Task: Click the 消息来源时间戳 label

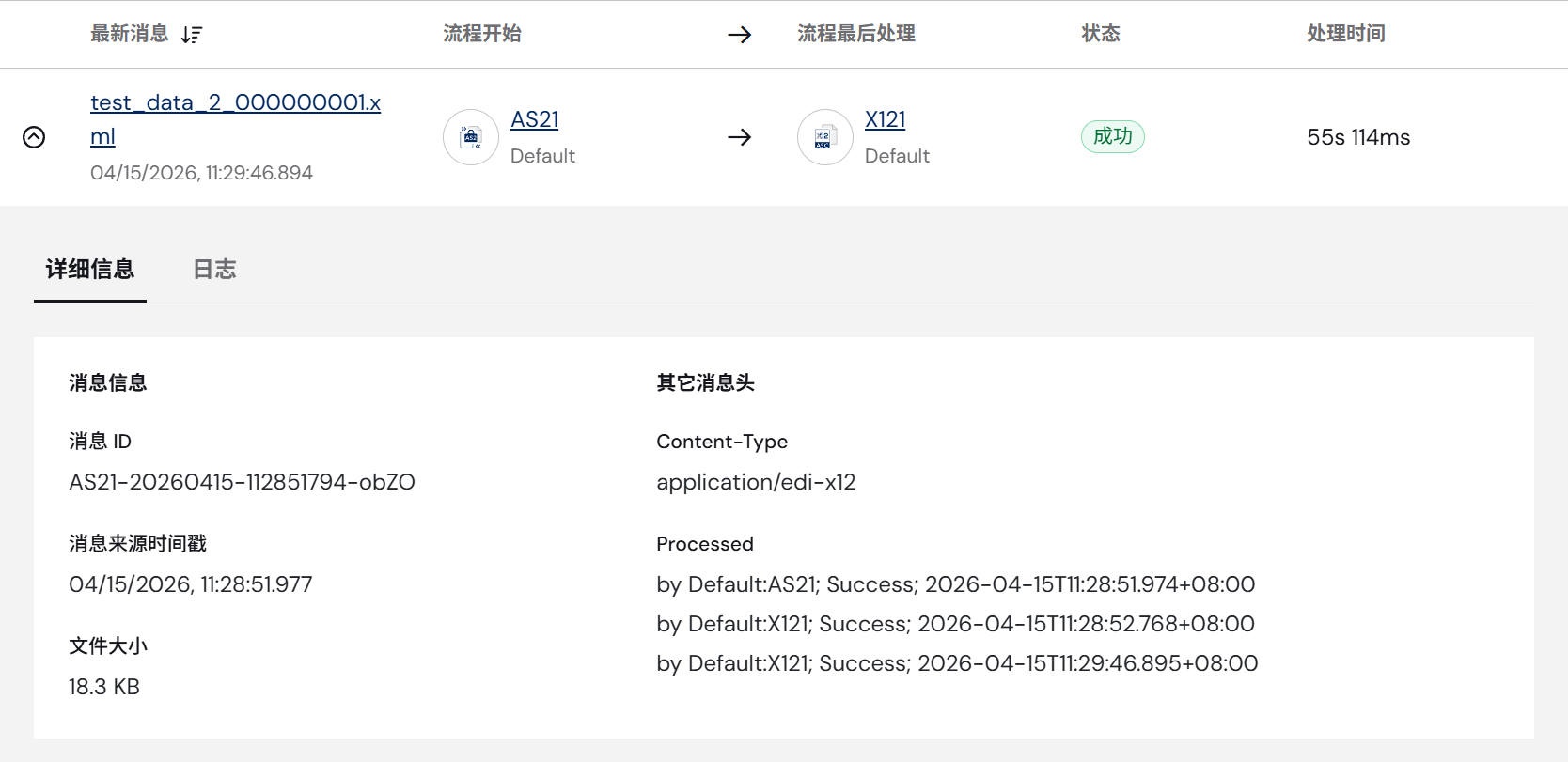Action: [137, 544]
